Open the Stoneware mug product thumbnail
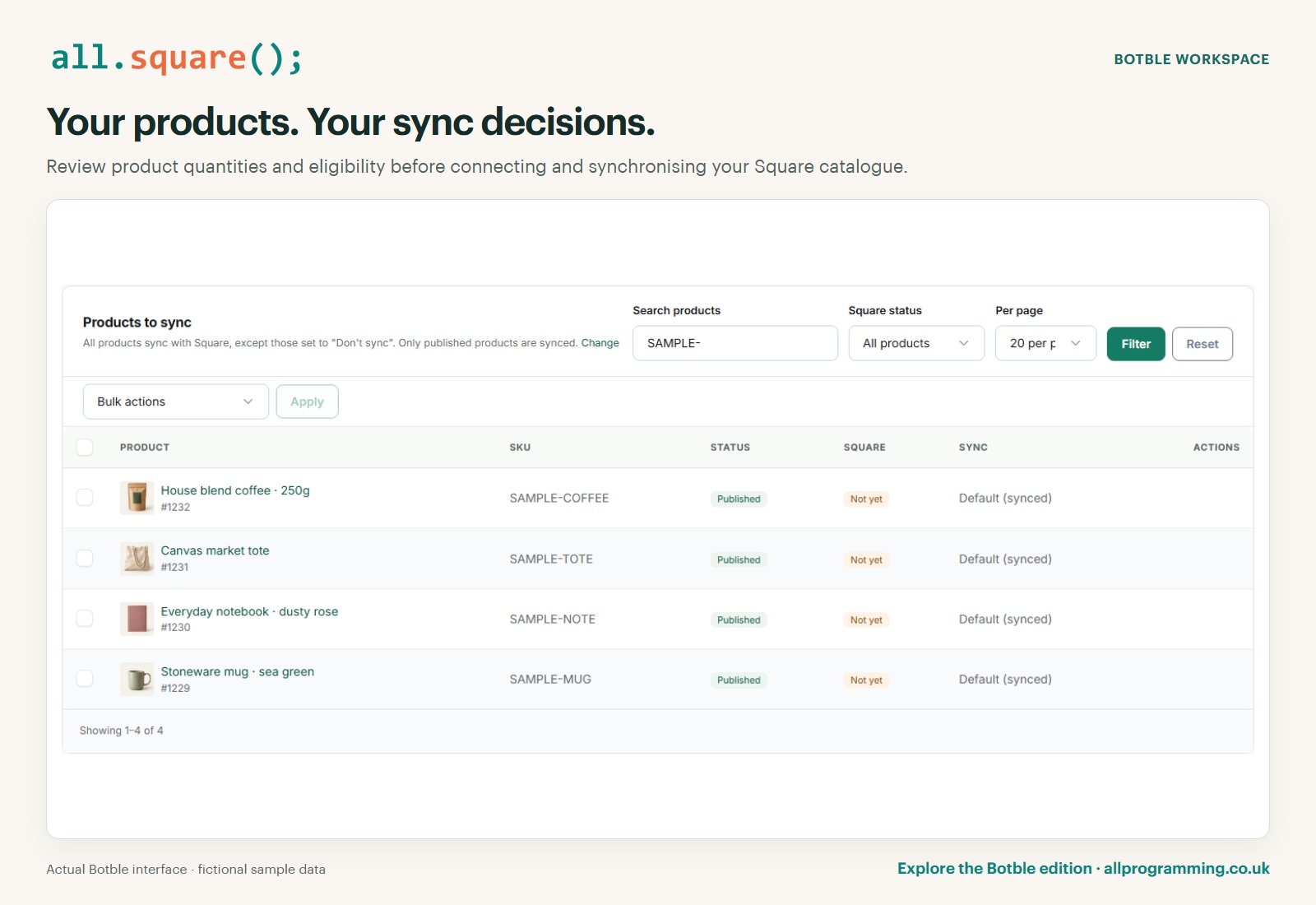Screen dimensions: 1316x905 [137, 679]
